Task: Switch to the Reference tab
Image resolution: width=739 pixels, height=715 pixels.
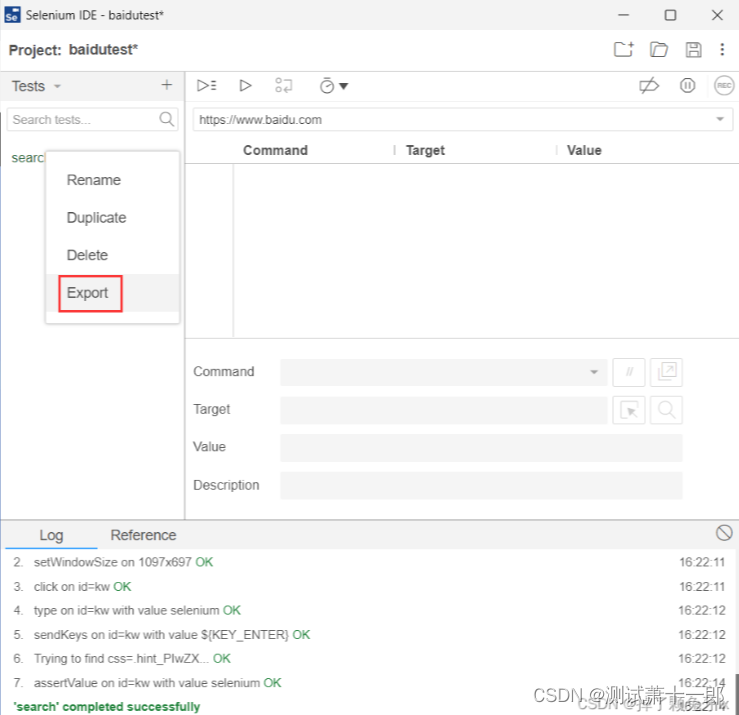Action: point(143,535)
